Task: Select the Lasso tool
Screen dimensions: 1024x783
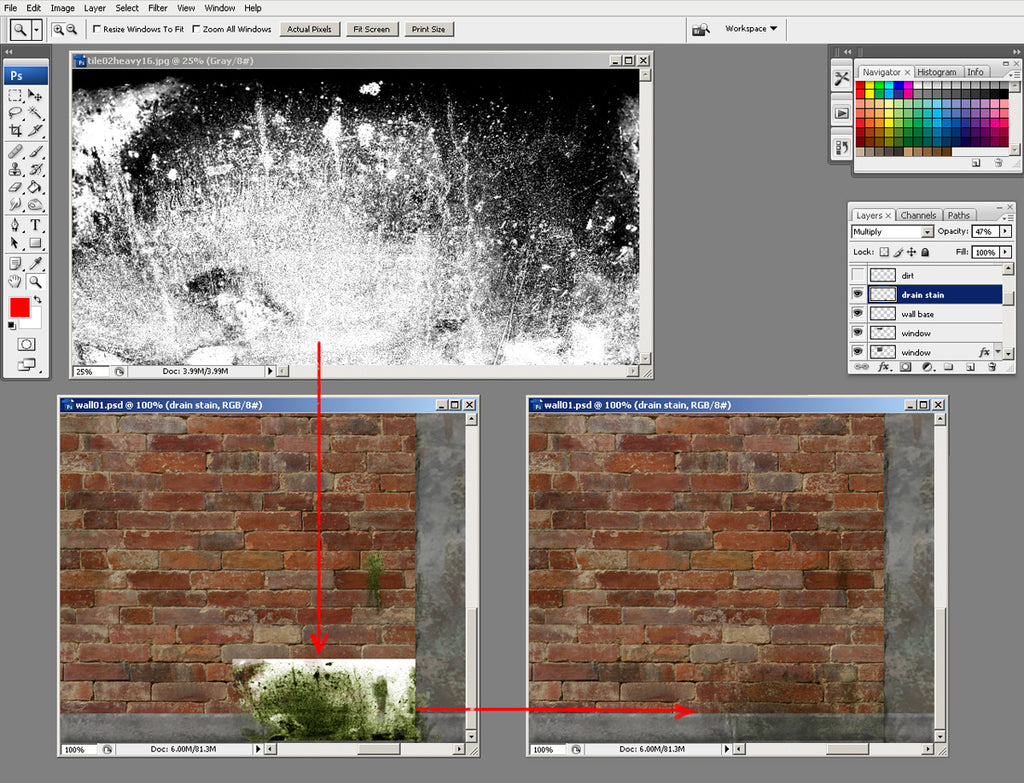Action: click(15, 113)
